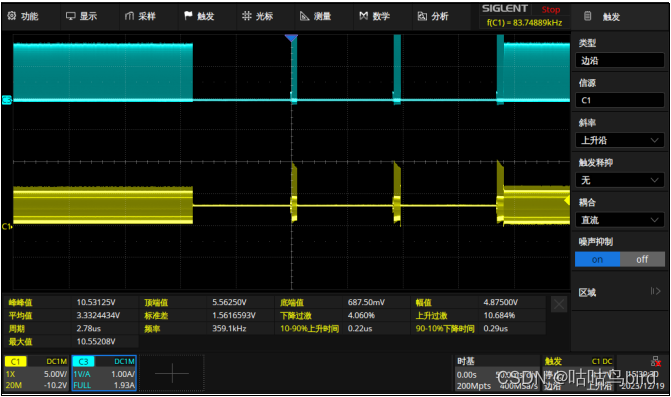Click the 底端值 value 687.50mV

click(x=366, y=302)
